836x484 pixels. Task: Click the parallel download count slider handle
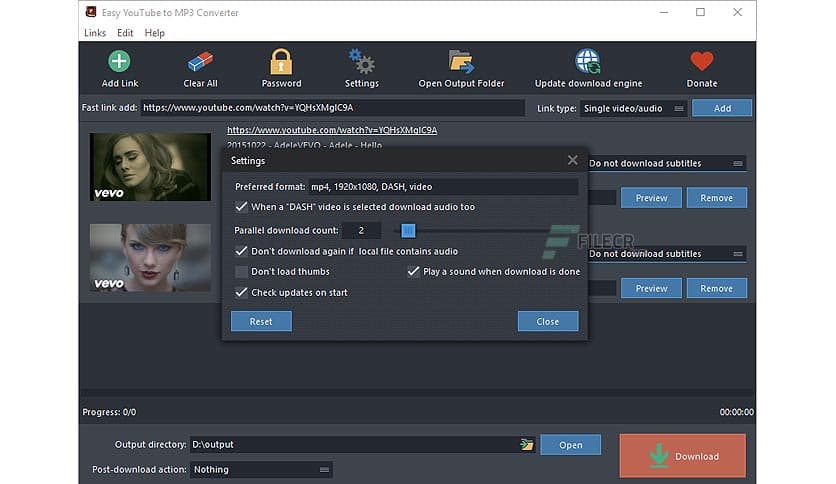408,230
